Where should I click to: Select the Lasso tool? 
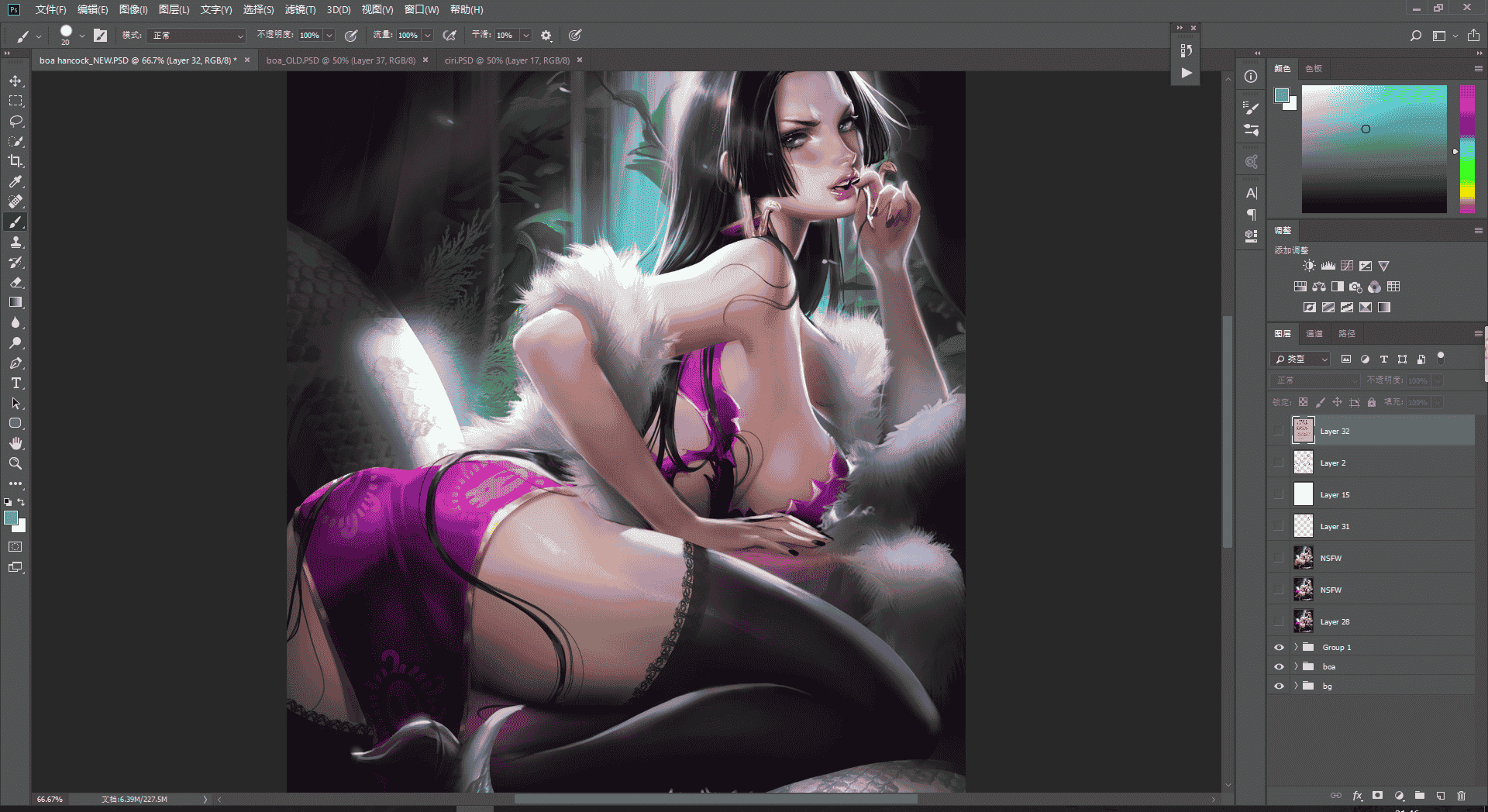pos(15,121)
